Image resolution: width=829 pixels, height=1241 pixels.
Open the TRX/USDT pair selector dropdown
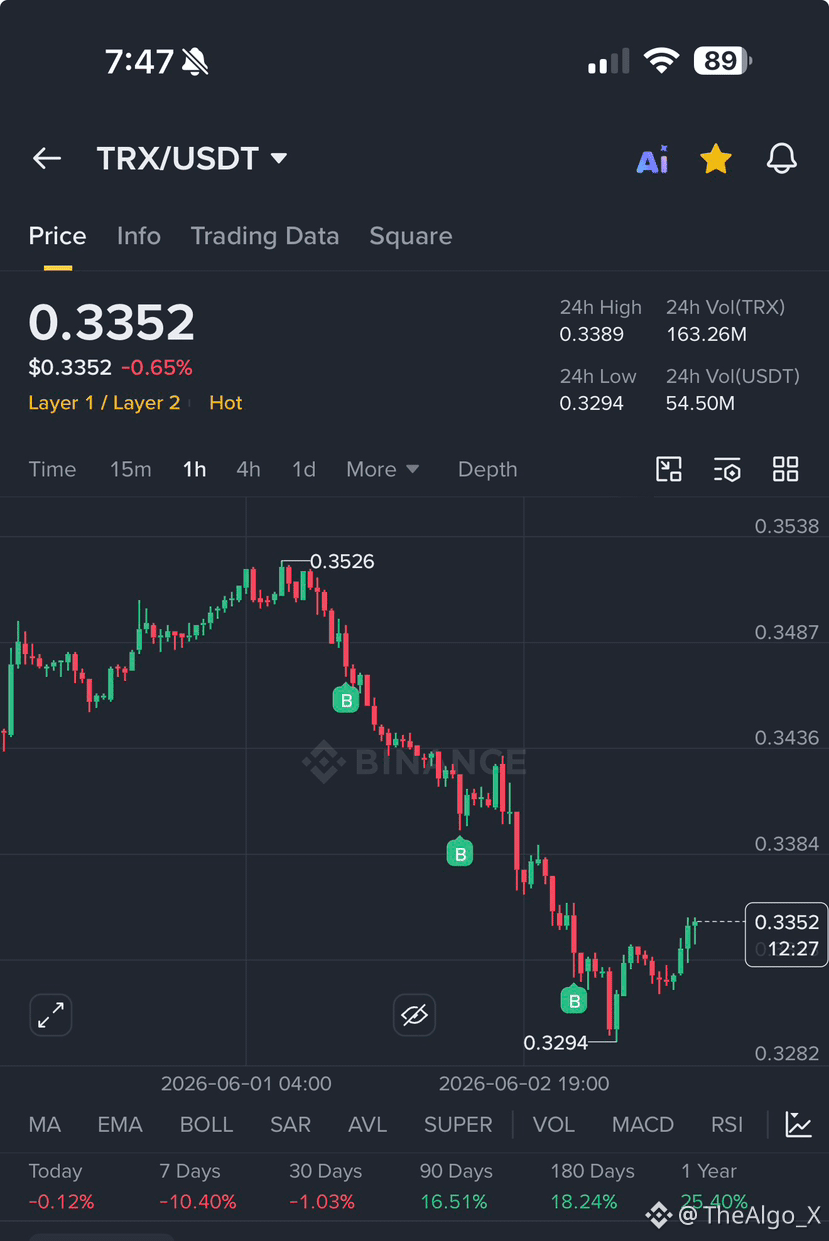pyautogui.click(x=192, y=158)
